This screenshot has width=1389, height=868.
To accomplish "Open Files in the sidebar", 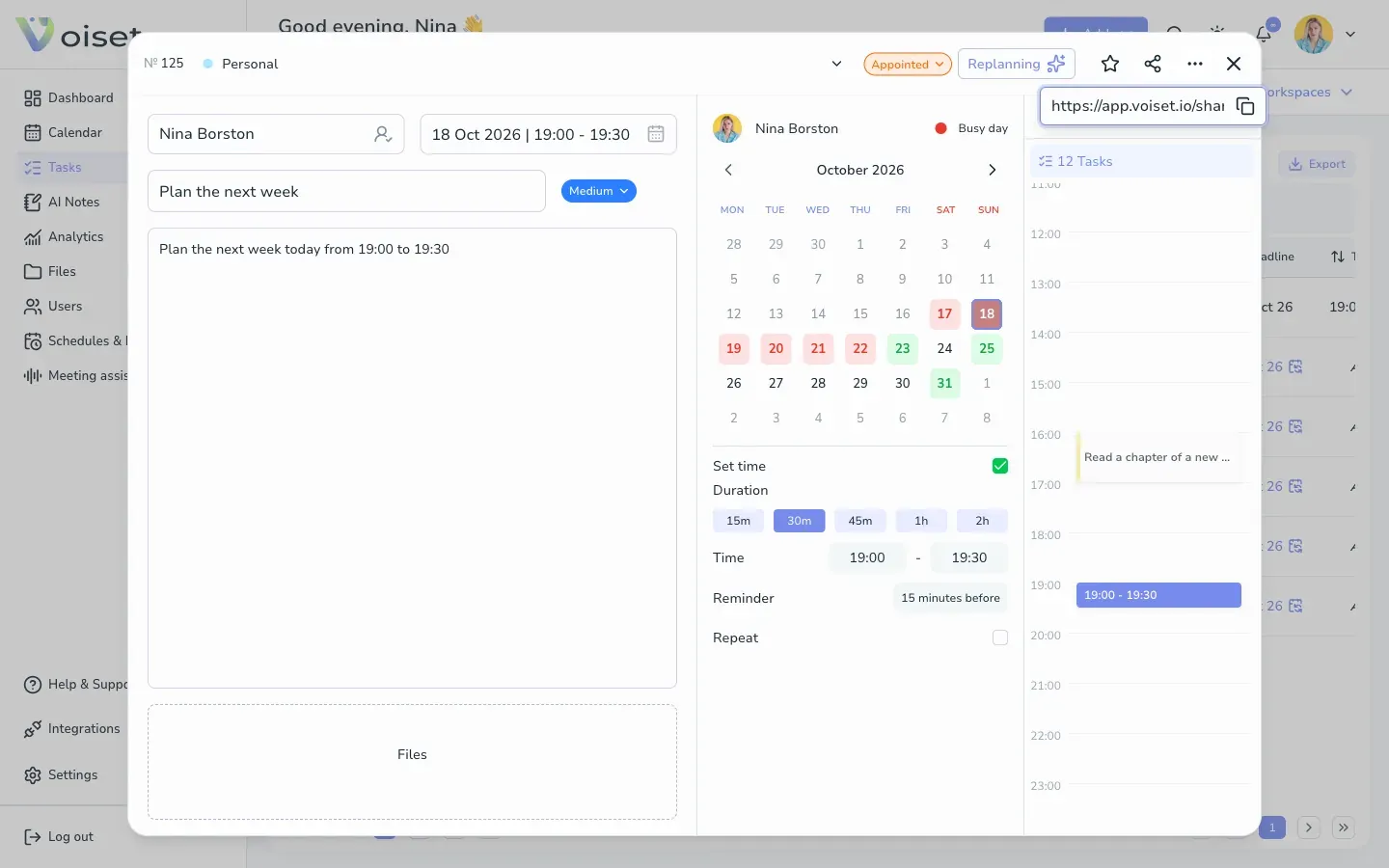I will (x=50, y=271).
